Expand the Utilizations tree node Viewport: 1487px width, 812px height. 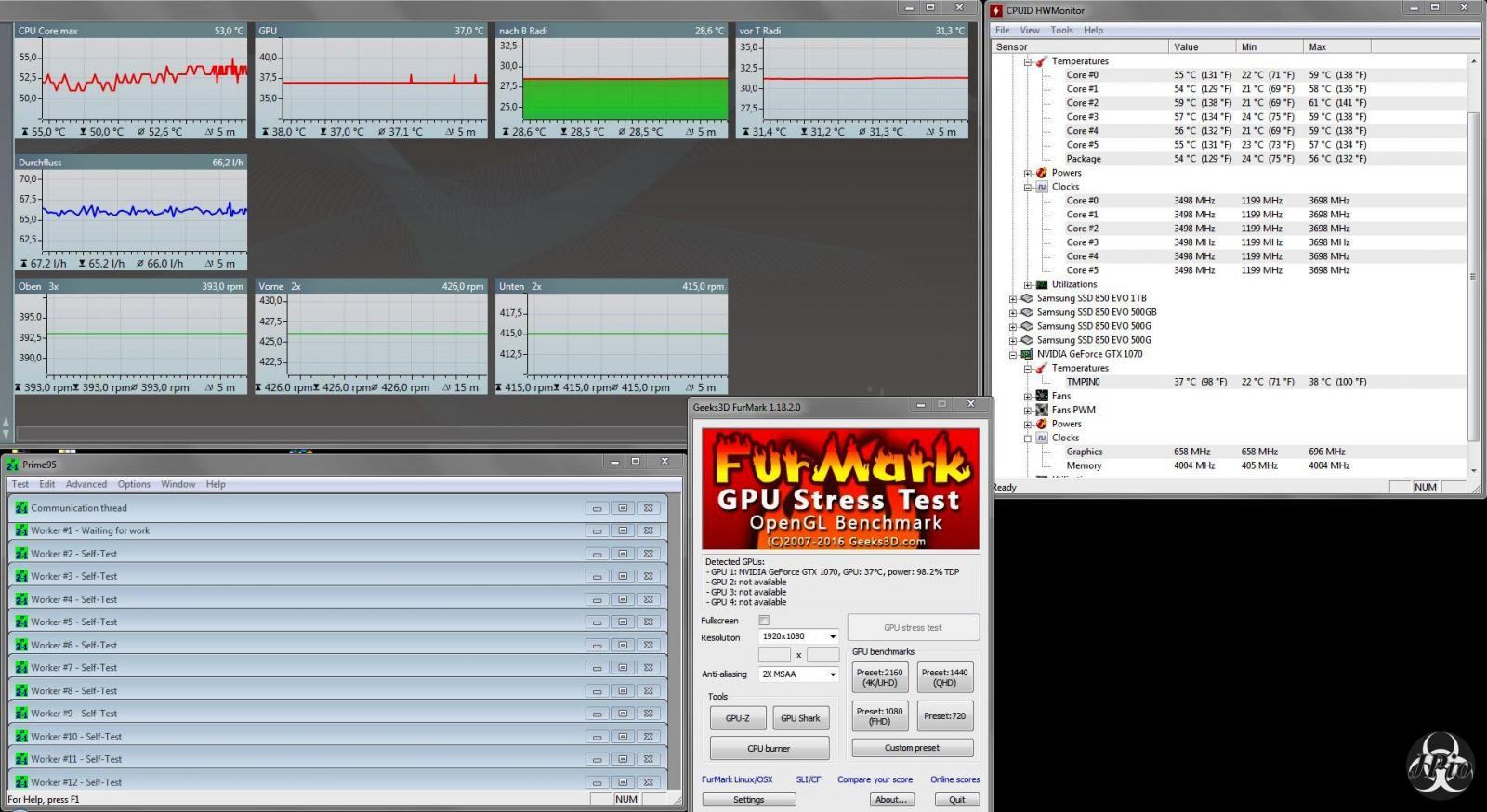1028,284
